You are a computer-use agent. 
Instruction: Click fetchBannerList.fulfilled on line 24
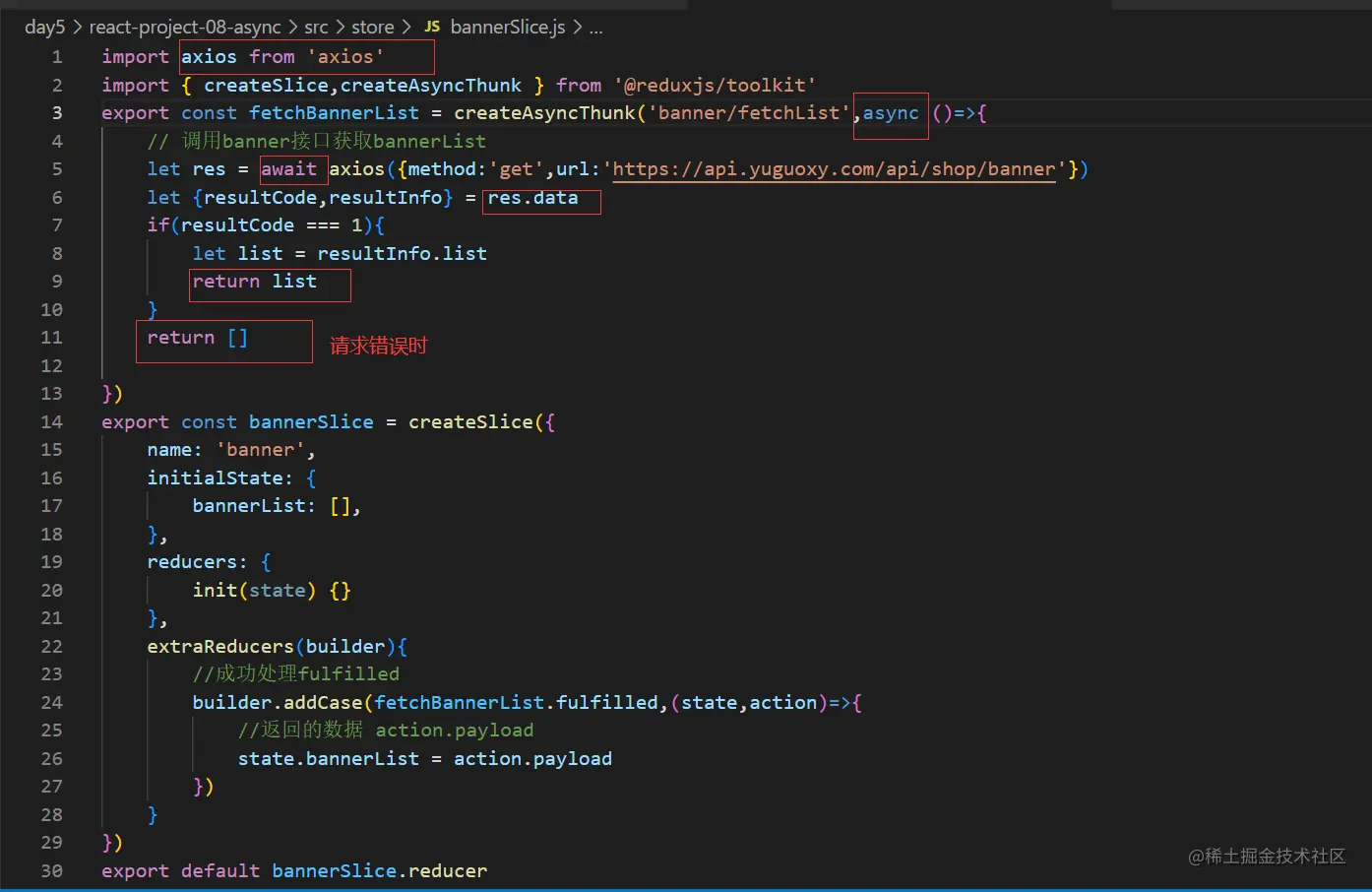tap(517, 703)
